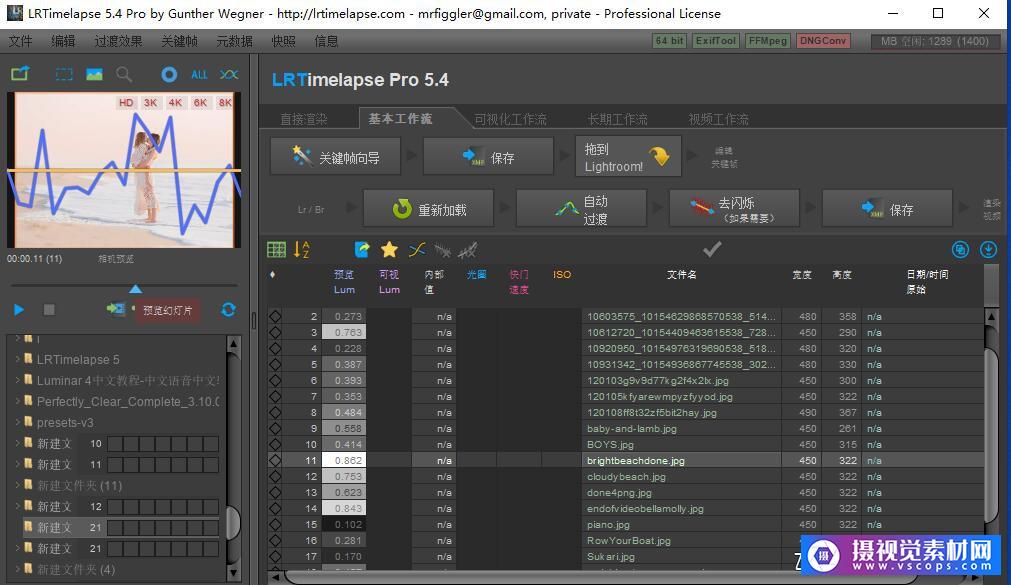Open the 文件 menu
Image resolution: width=1011 pixels, height=585 pixels.
21,41
